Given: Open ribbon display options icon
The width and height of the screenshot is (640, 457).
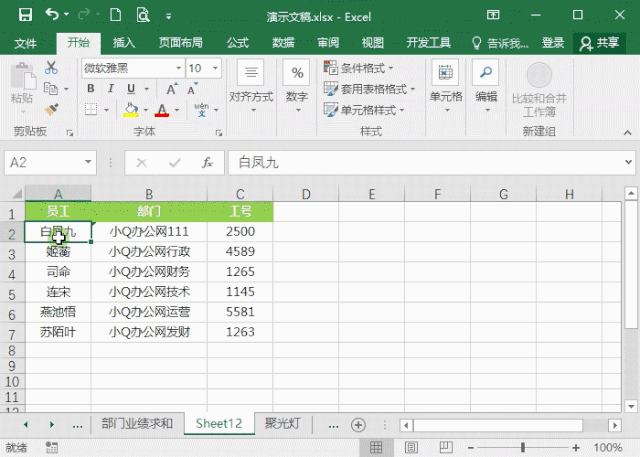Looking at the screenshot, I should coord(493,15).
